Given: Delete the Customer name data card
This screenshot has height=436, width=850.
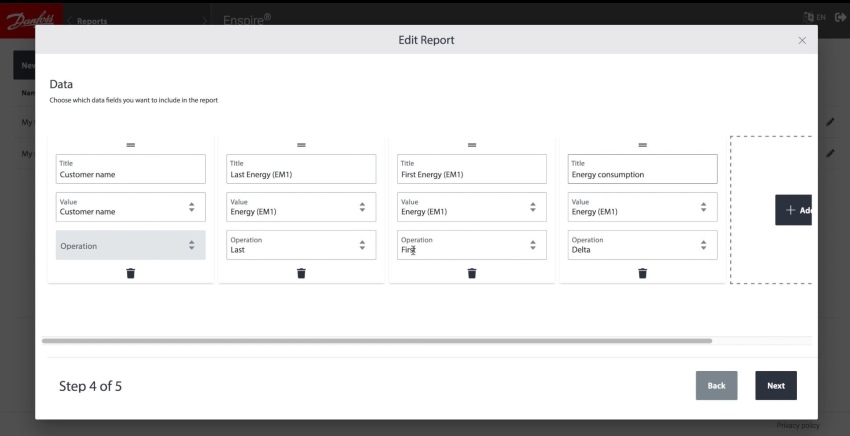Looking at the screenshot, I should [x=131, y=273].
